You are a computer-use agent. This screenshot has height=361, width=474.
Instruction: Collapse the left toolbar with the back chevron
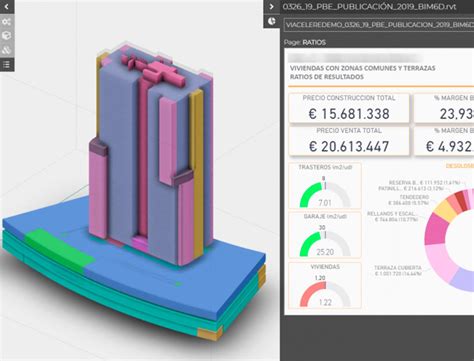pos(7,7)
